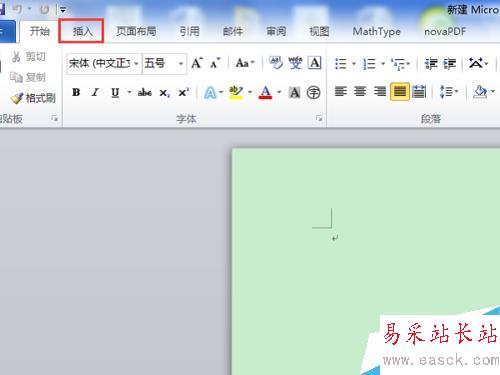Screen dimensions: 500x375
Task: Click the decrease indent icon
Action: pos(431,63)
